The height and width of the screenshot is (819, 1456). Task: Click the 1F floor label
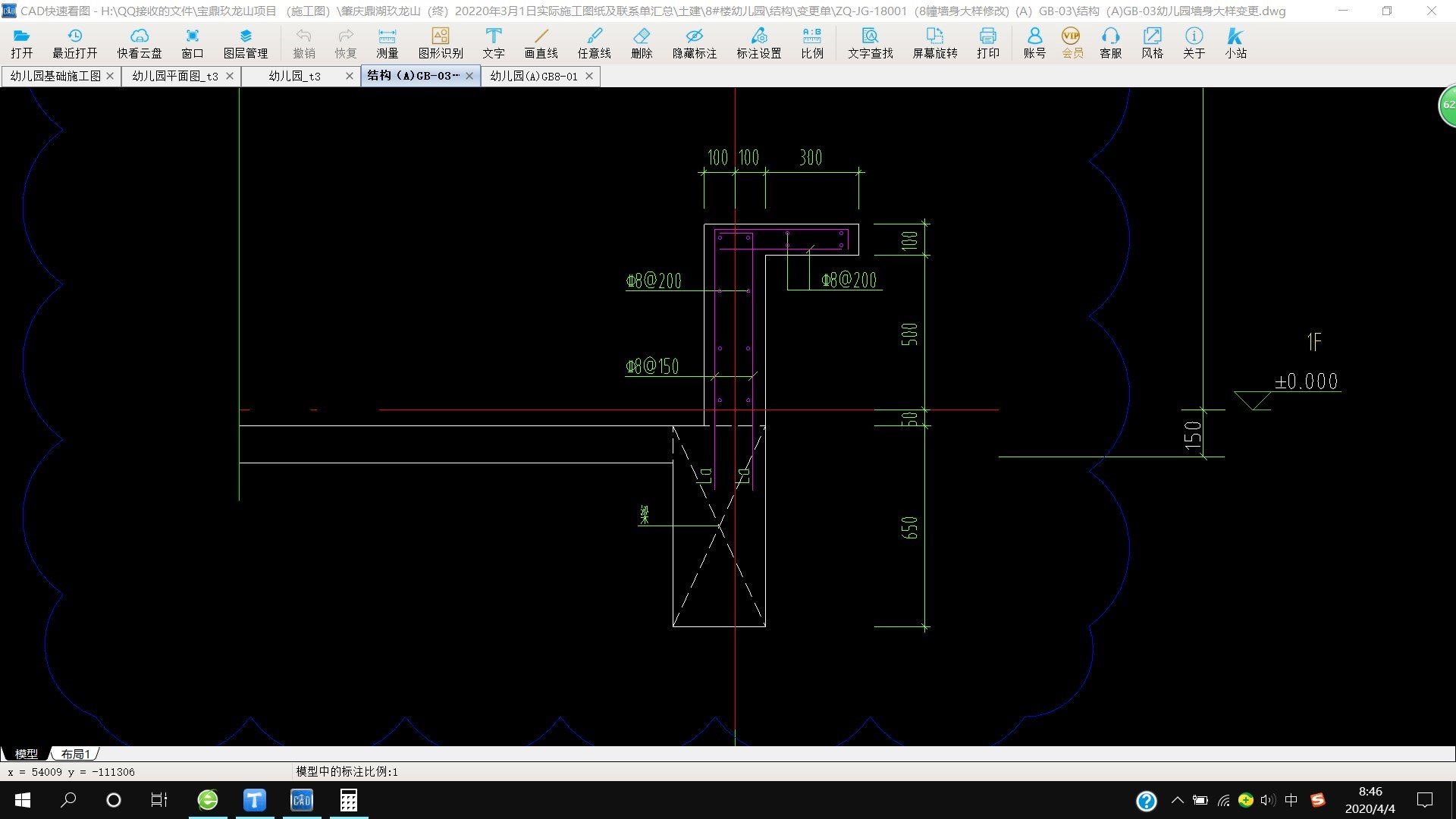pyautogui.click(x=1314, y=342)
